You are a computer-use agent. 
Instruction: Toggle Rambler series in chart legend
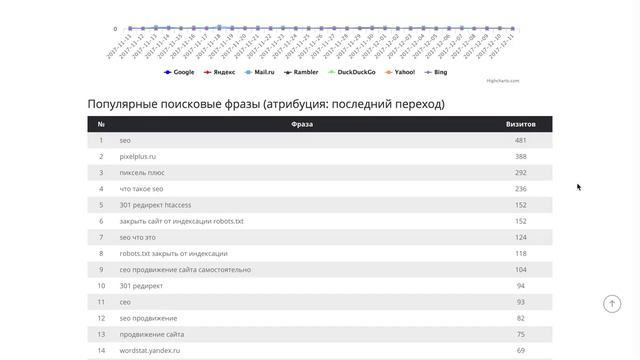coord(301,72)
